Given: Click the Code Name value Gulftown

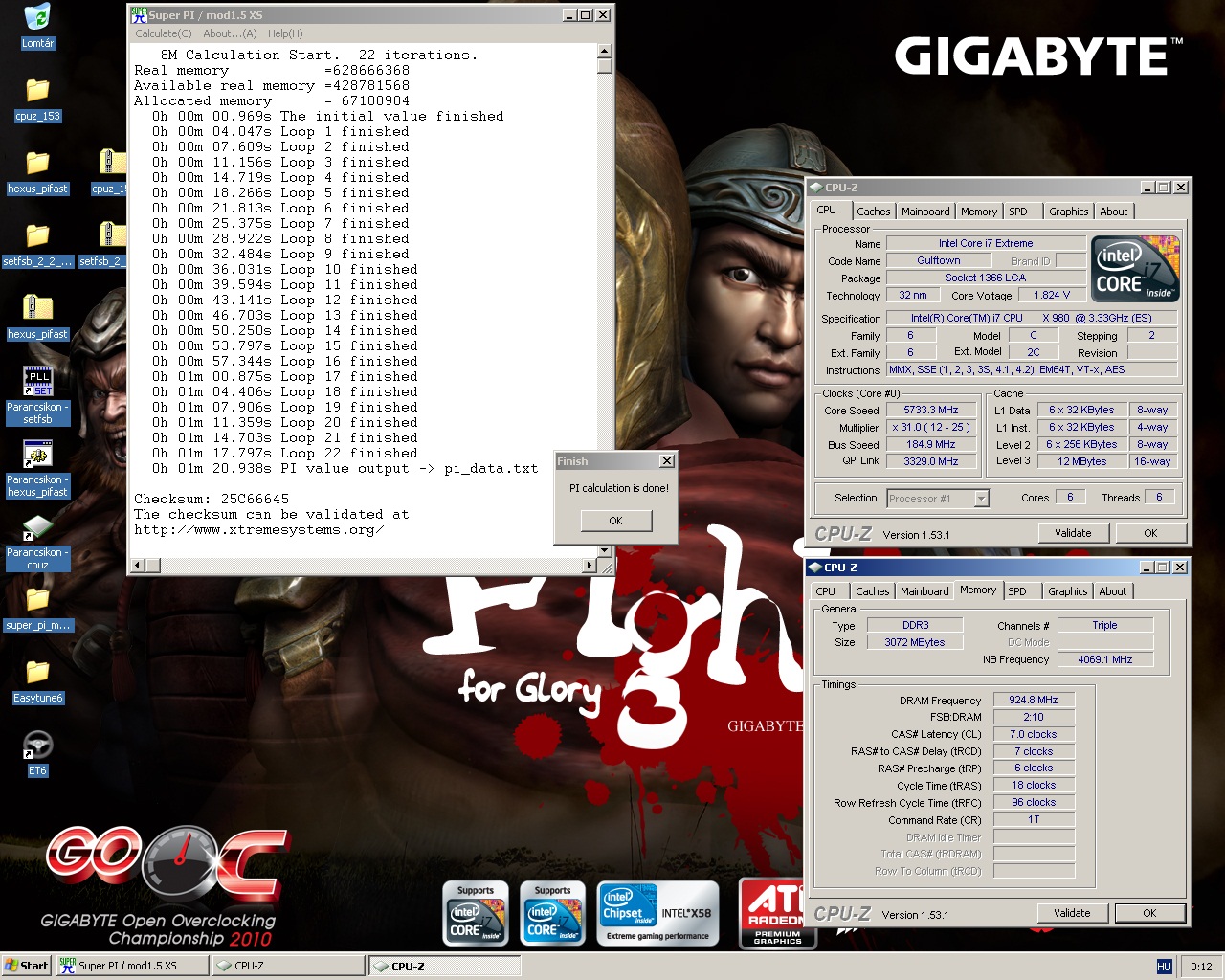Looking at the screenshot, I should (939, 260).
